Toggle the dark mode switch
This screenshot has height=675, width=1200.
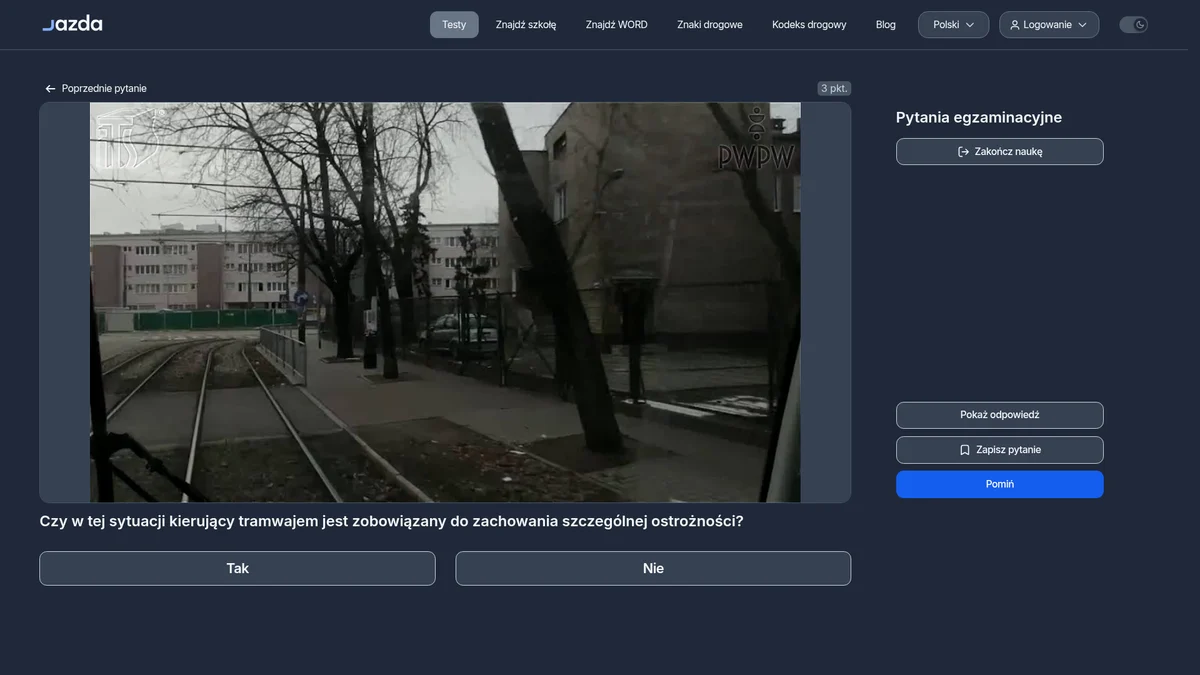(1133, 25)
